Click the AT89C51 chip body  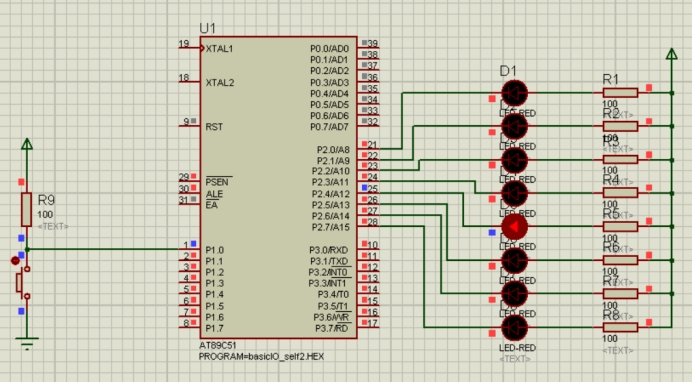(x=278, y=188)
